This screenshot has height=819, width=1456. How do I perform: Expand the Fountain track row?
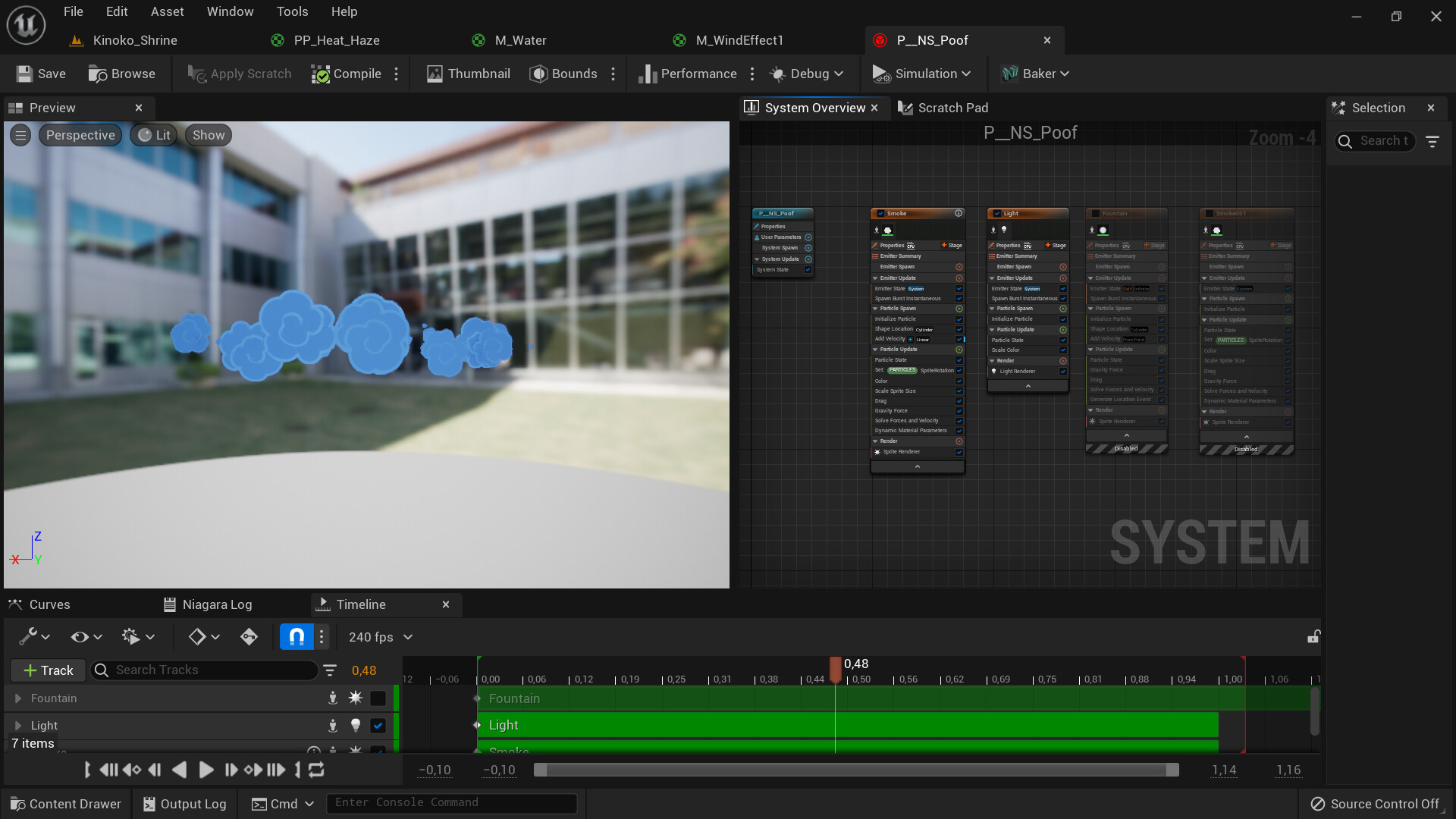(18, 698)
